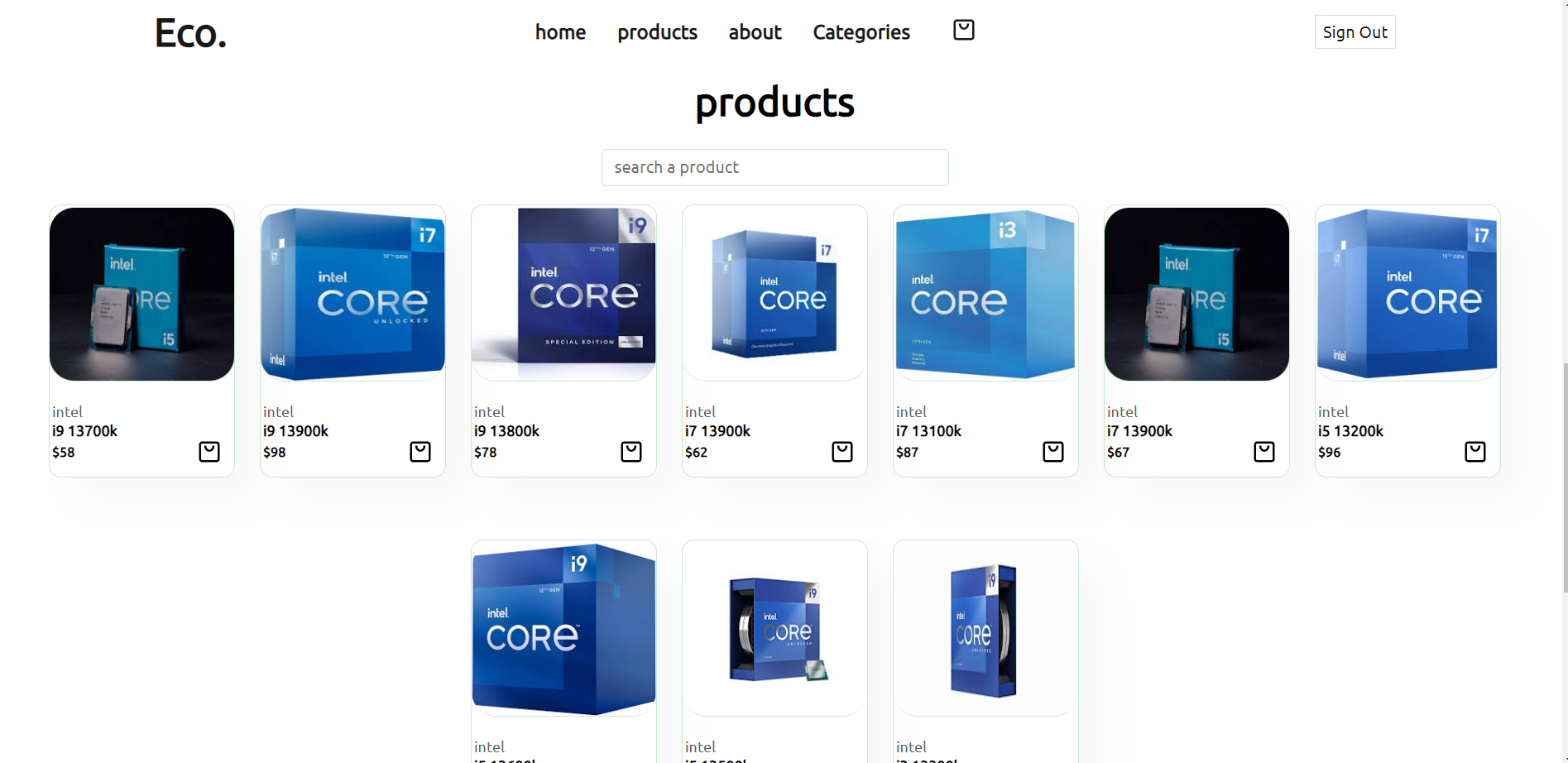Open the products nav link
The height and width of the screenshot is (763, 1568).
pyautogui.click(x=657, y=32)
